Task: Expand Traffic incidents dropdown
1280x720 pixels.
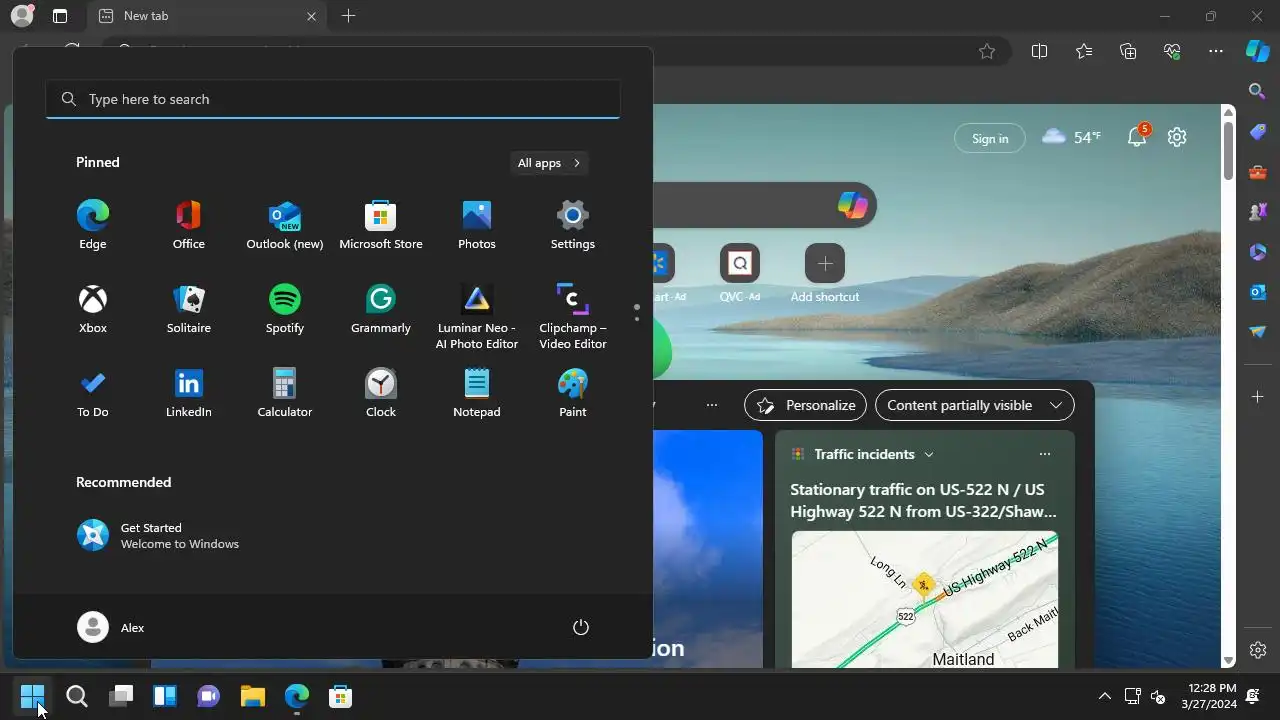Action: click(929, 454)
